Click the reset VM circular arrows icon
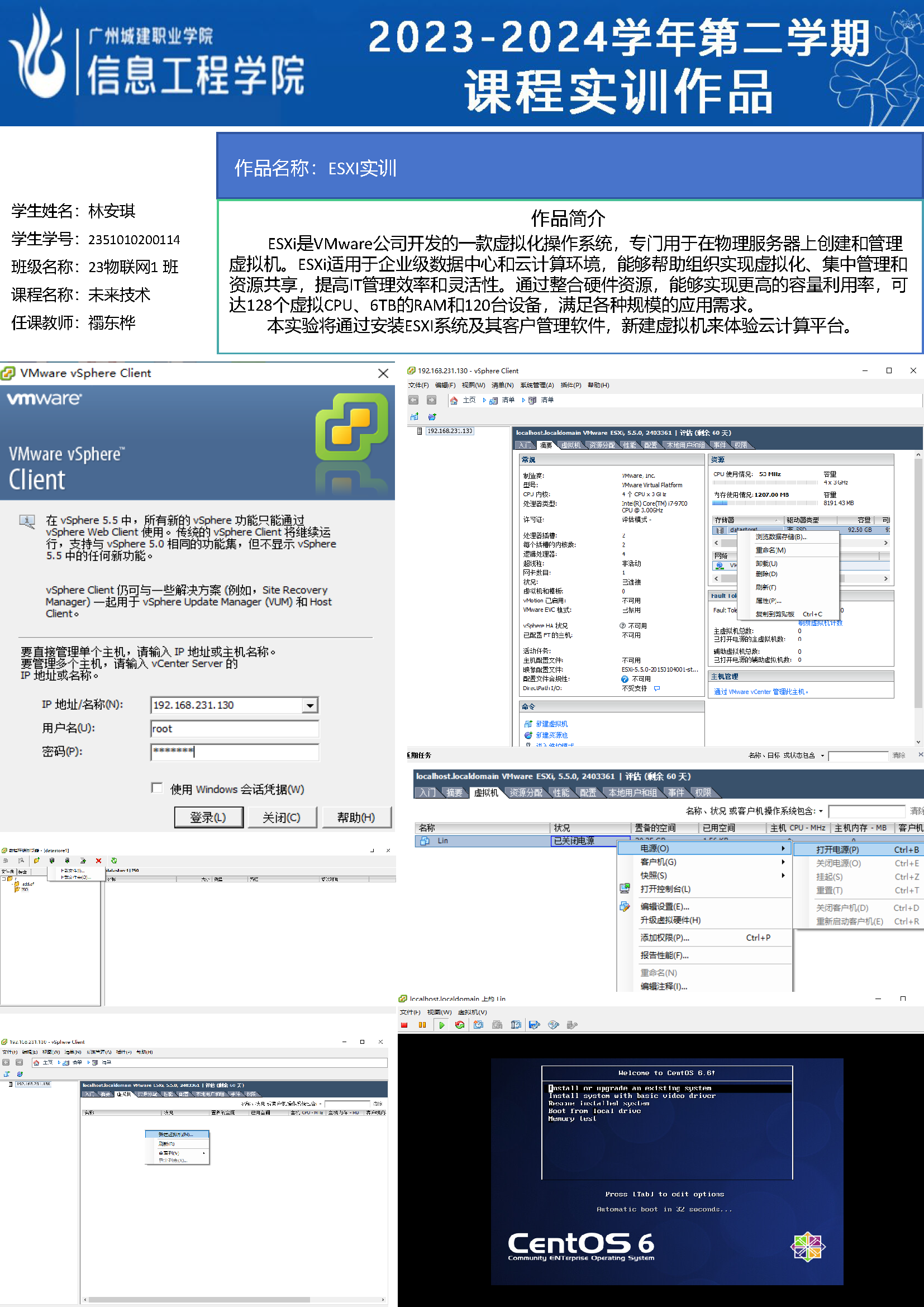 click(460, 1025)
